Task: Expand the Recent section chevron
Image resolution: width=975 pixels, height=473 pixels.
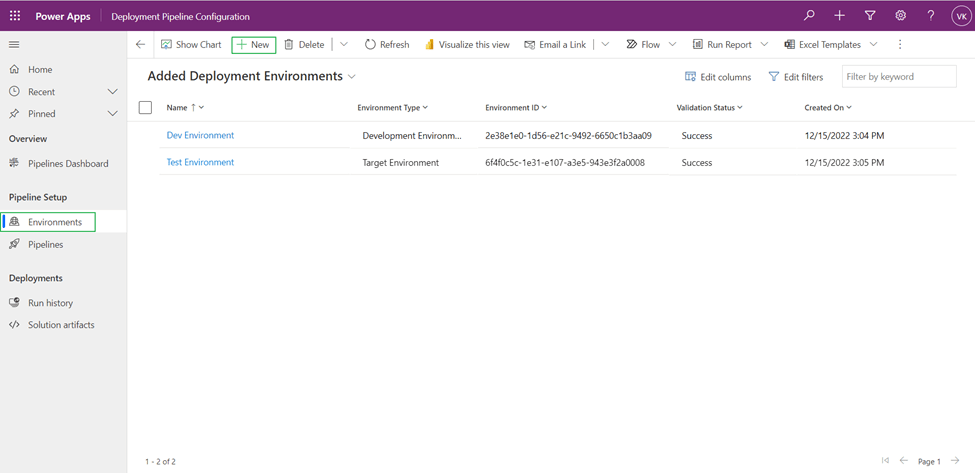Action: pos(112,92)
